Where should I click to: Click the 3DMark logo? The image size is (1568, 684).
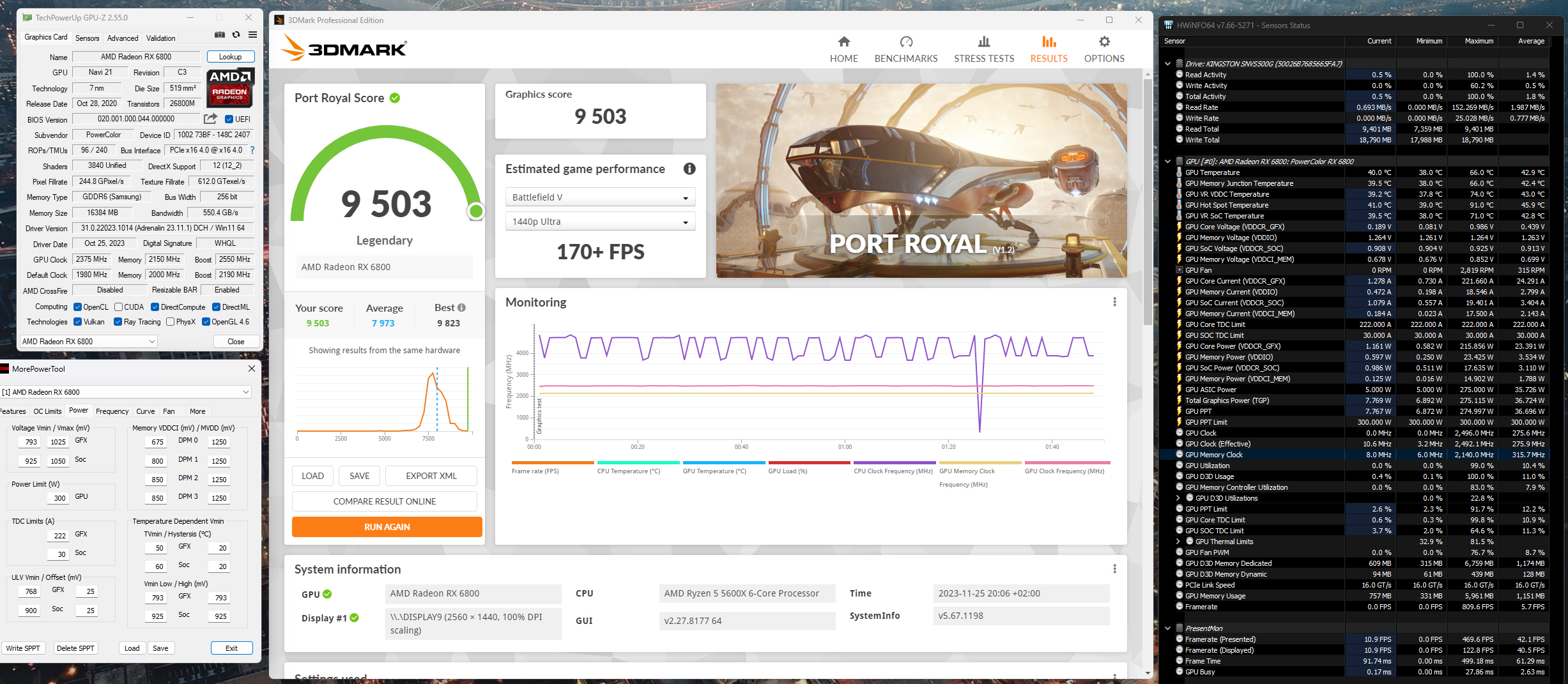point(344,48)
